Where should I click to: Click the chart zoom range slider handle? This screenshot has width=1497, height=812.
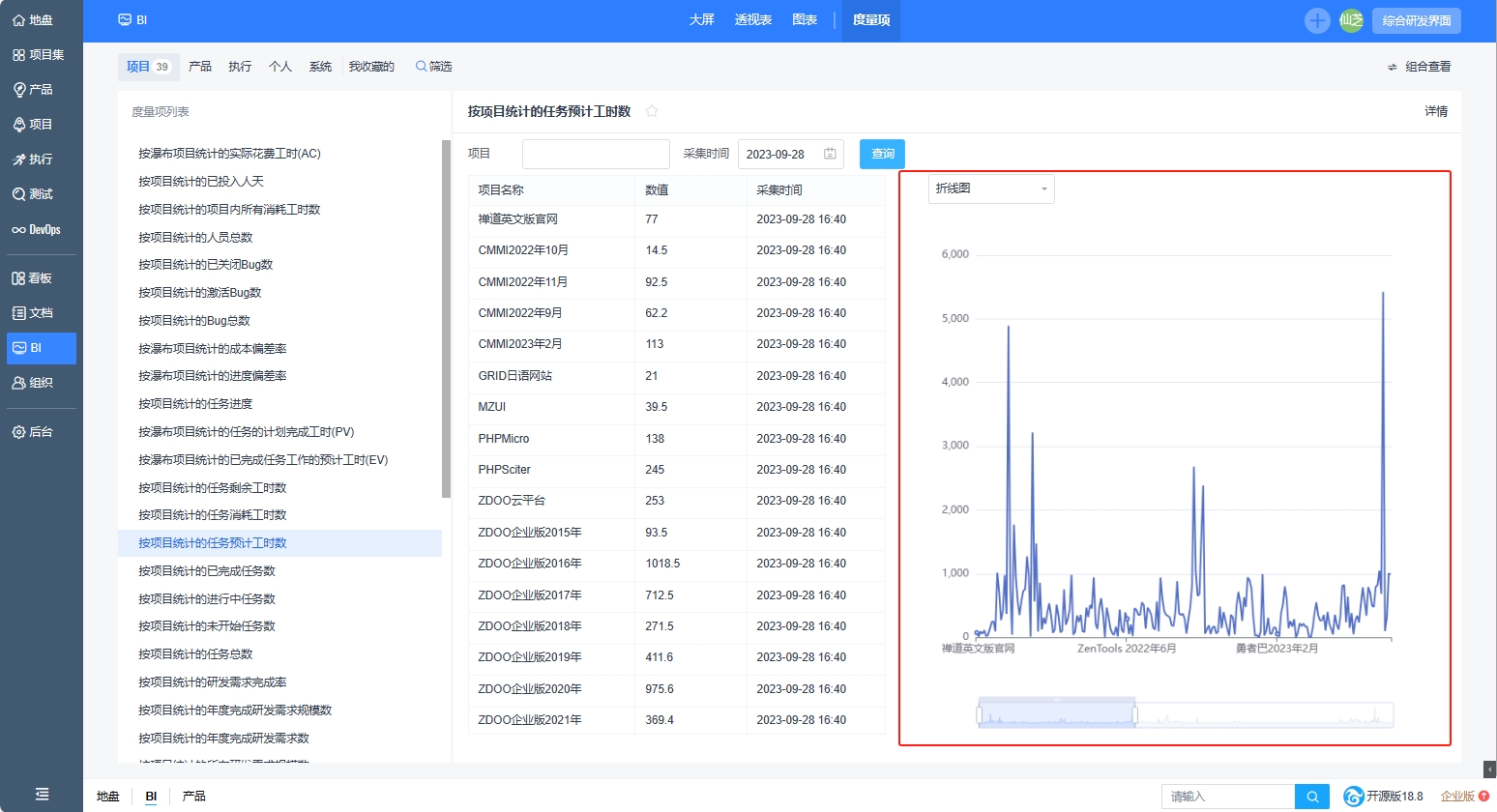(1134, 715)
